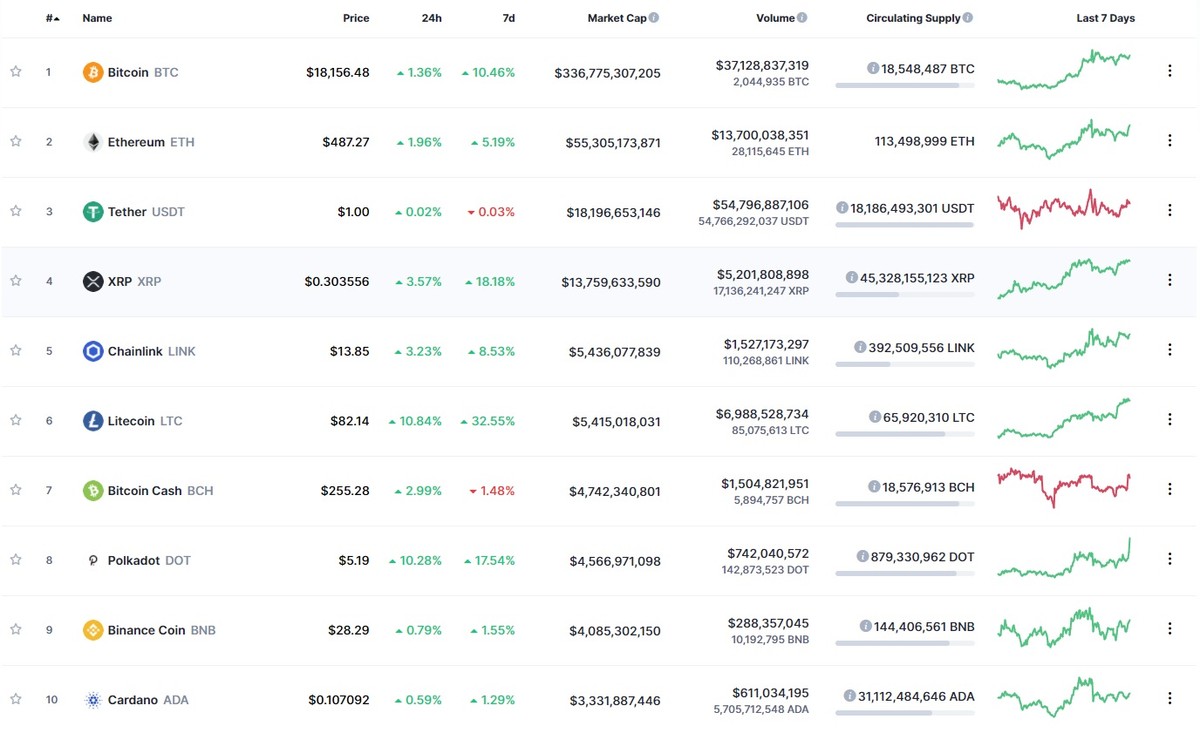1200x733 pixels.
Task: Click the Binance Coin BNB logo
Action: coord(92,630)
